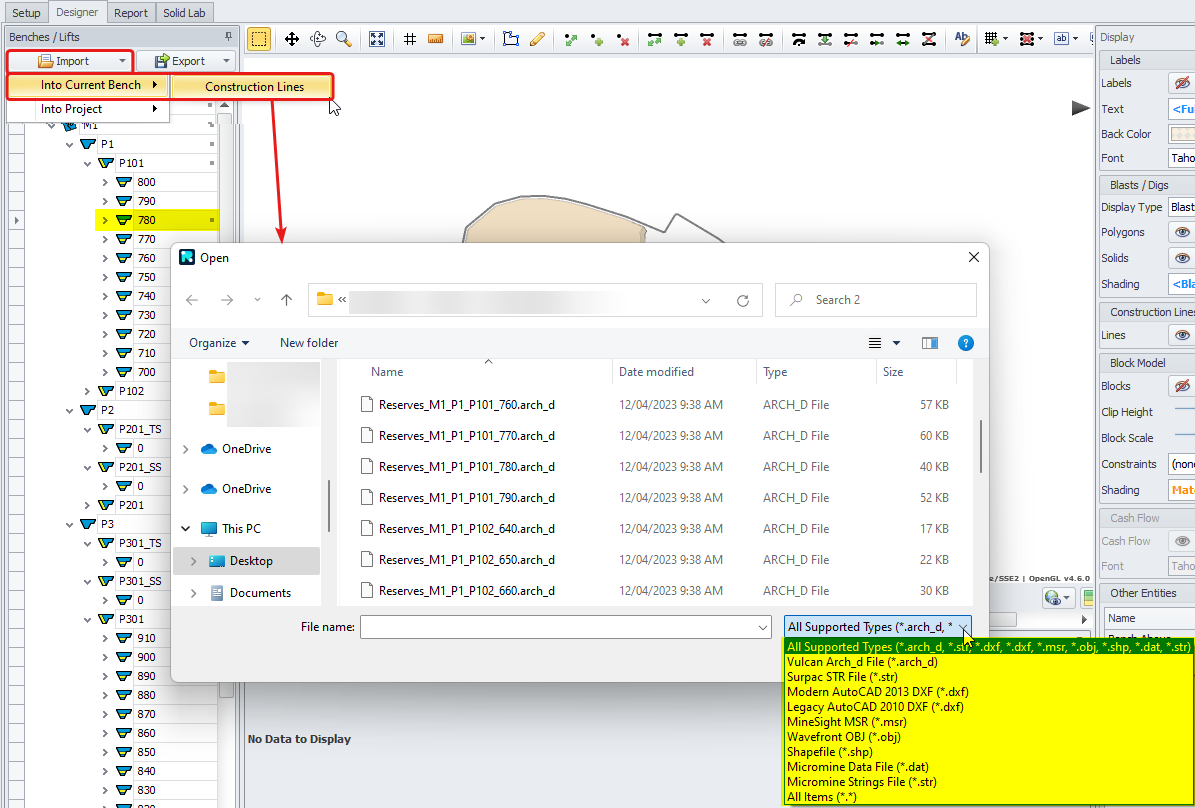Choose Into Project menu item
The width and height of the screenshot is (1195, 808).
[72, 109]
